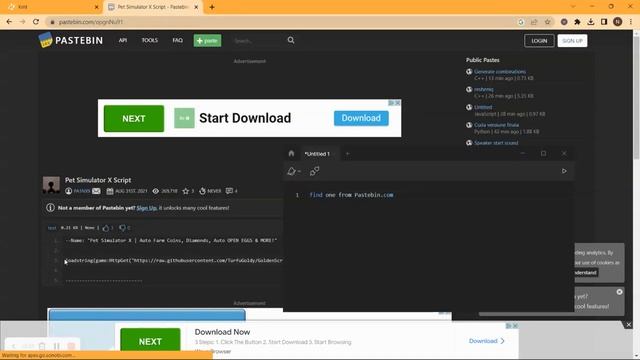This screenshot has height=360, width=640.
Task: Close the bottom ad overlay X
Action: click(629, 325)
